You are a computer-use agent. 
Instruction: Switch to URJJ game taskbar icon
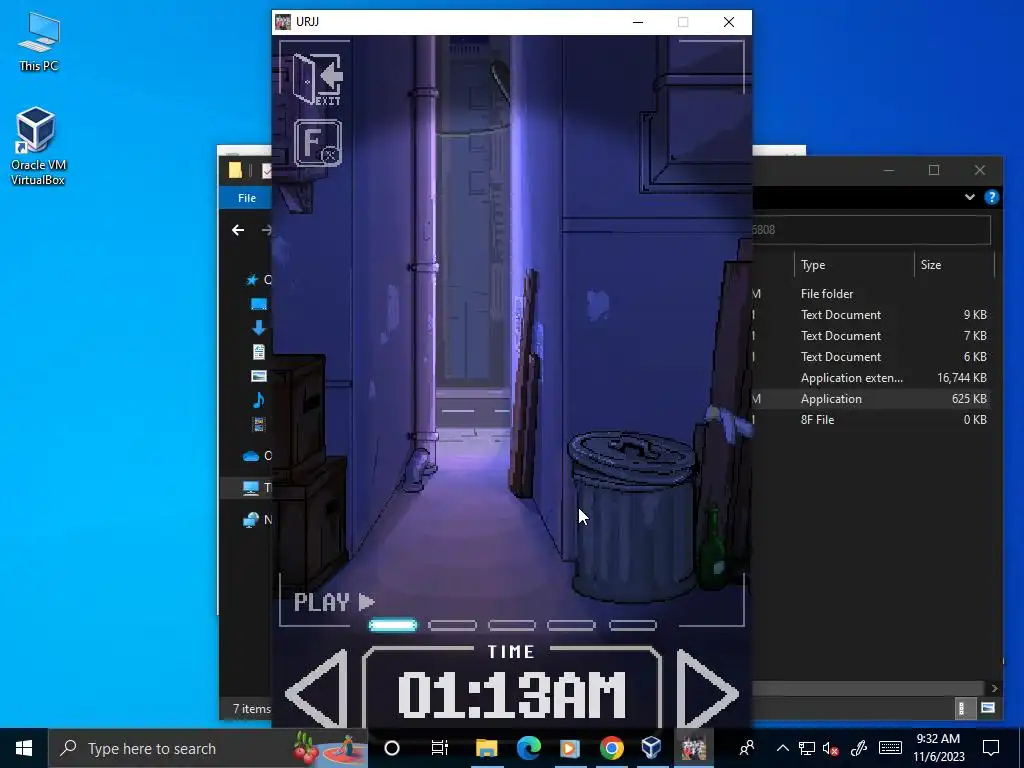[x=694, y=748]
